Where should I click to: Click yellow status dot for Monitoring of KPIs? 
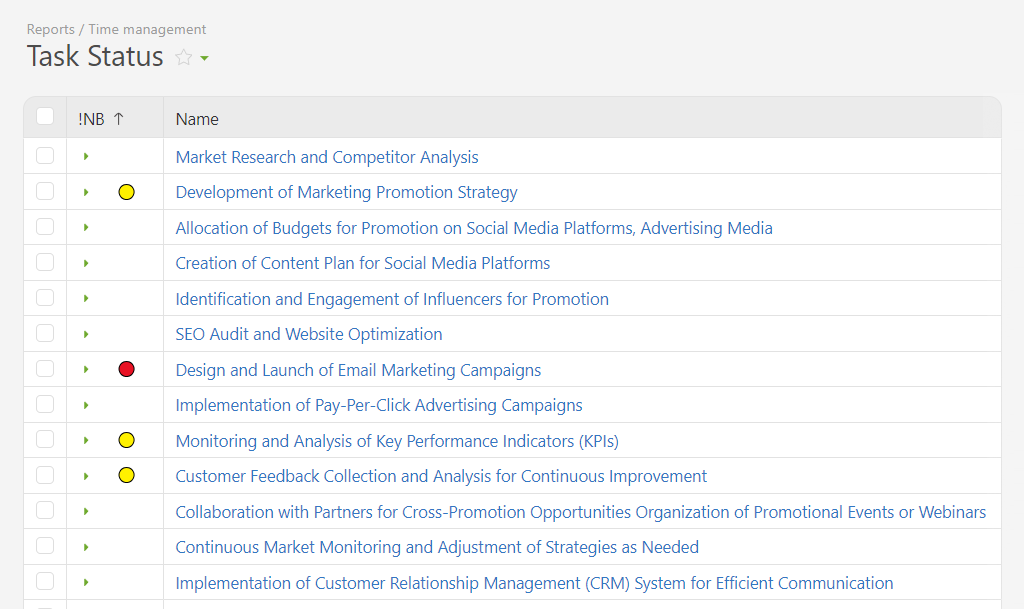pos(127,441)
